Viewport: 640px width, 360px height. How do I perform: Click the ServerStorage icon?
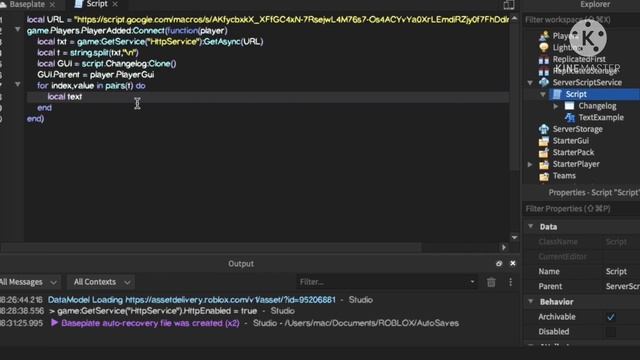pos(544,129)
